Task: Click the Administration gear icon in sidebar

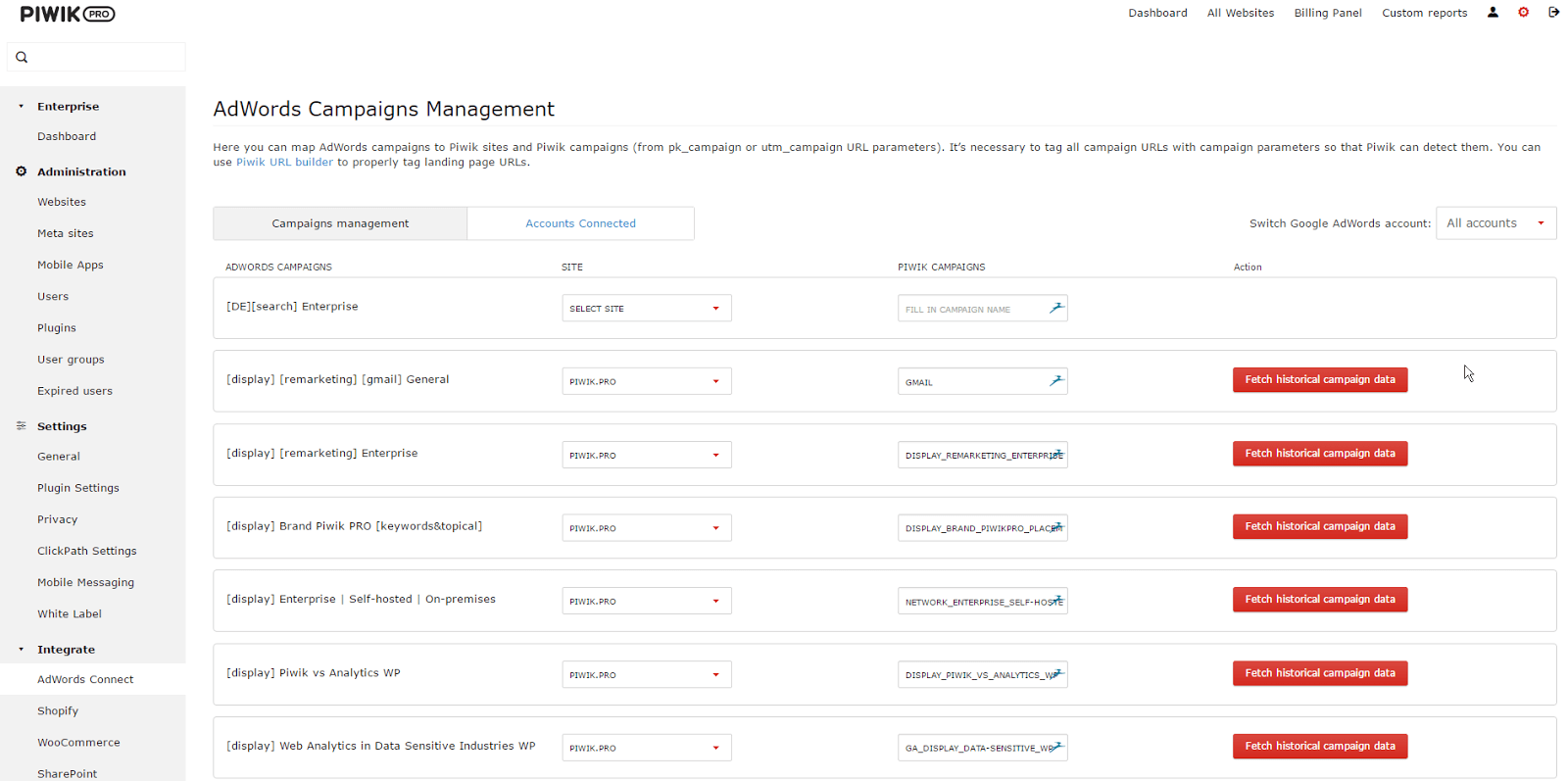Action: tap(21, 171)
